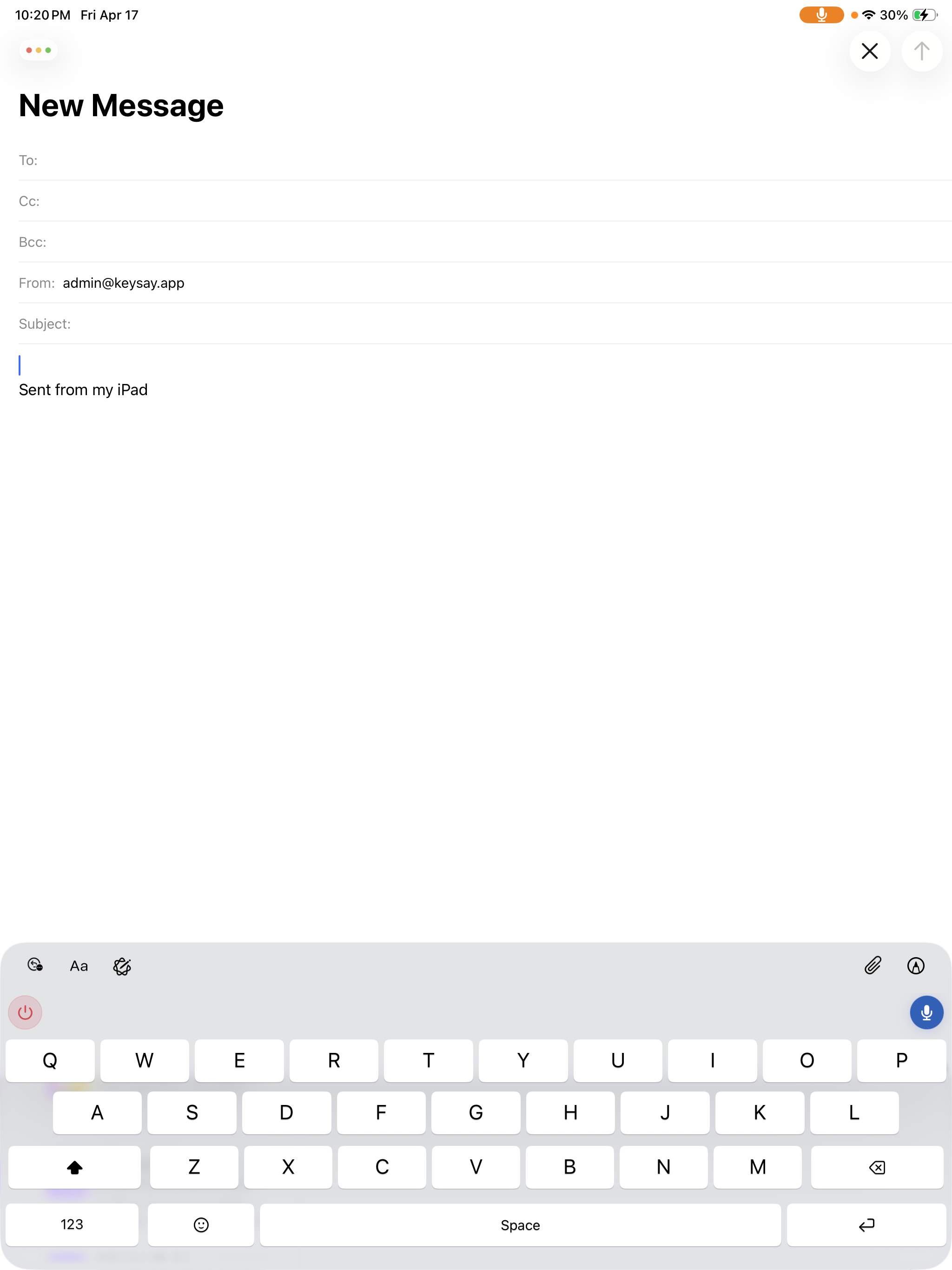Tap the C key
This screenshot has width=952, height=1270.
382,1167
